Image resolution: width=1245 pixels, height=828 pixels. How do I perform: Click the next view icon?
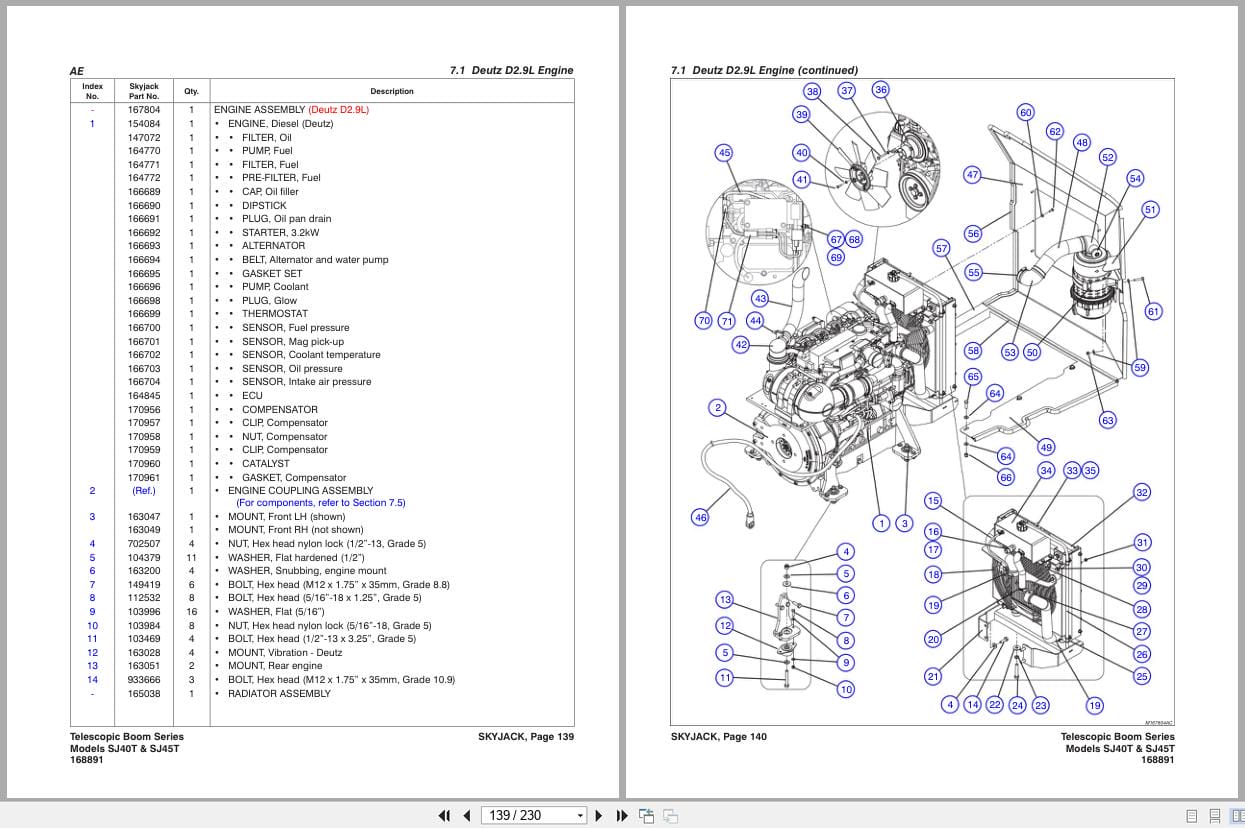tap(671, 815)
